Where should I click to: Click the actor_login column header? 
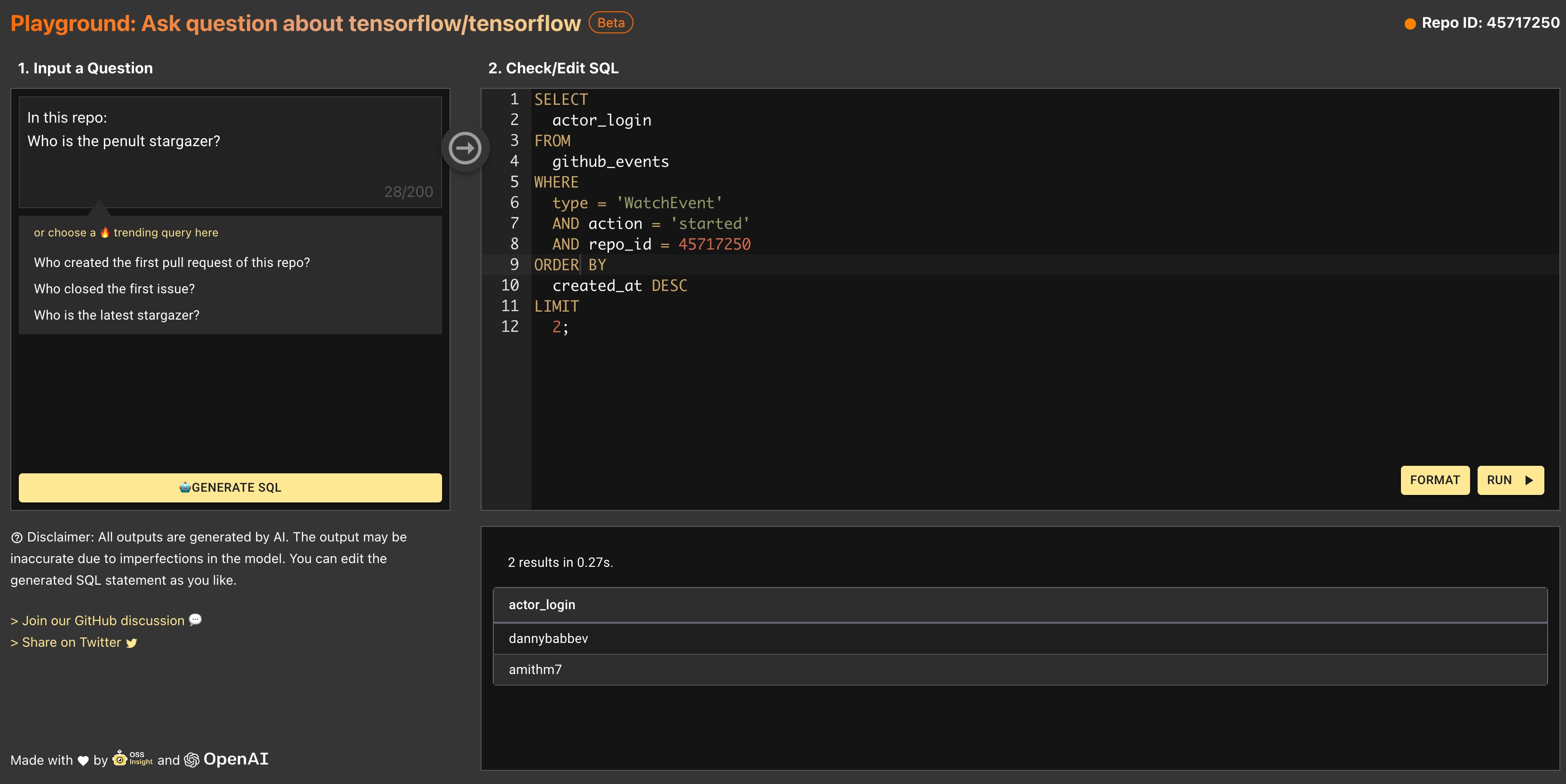coord(542,605)
